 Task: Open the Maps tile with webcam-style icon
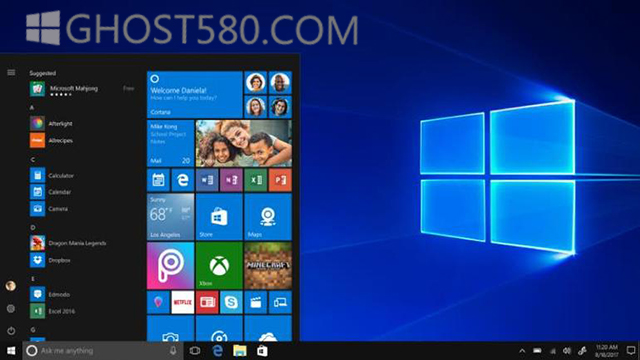click(268, 217)
